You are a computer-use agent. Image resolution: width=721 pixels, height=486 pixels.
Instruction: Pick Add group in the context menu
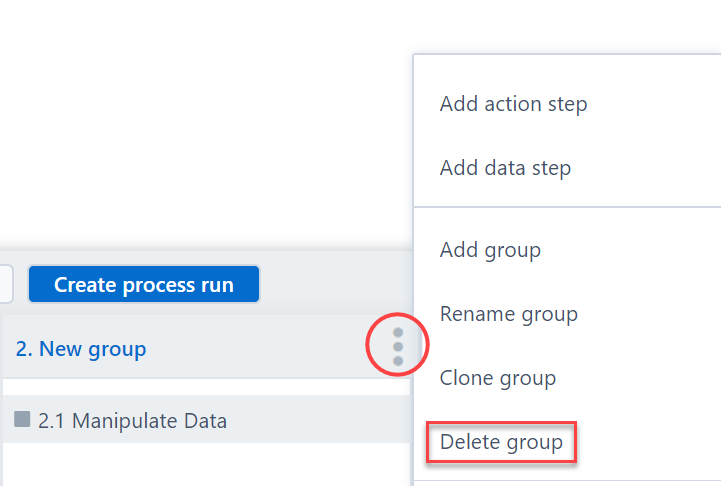(x=490, y=250)
